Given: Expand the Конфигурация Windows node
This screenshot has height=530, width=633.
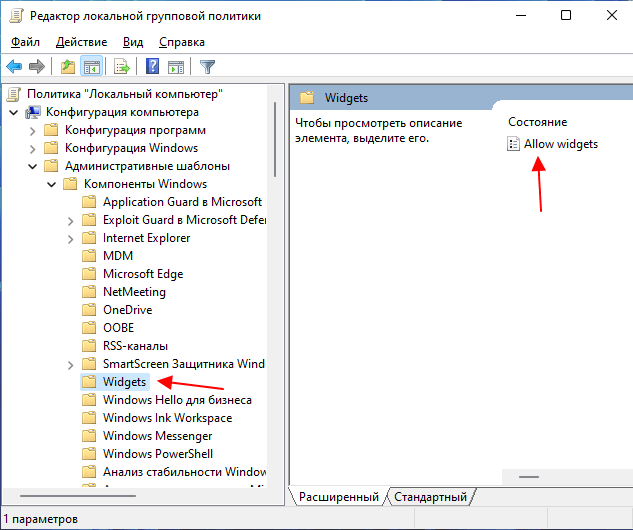Looking at the screenshot, I should [33, 149].
